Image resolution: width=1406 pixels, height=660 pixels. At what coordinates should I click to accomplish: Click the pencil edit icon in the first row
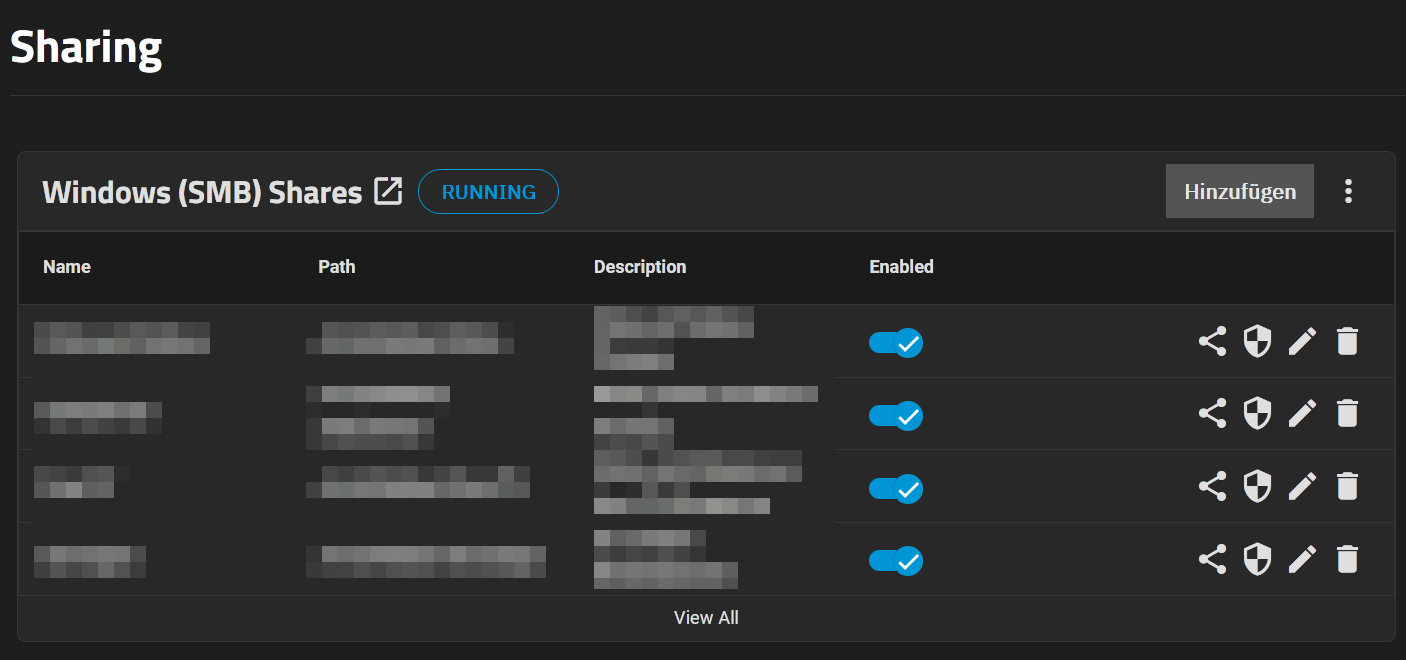click(1302, 342)
